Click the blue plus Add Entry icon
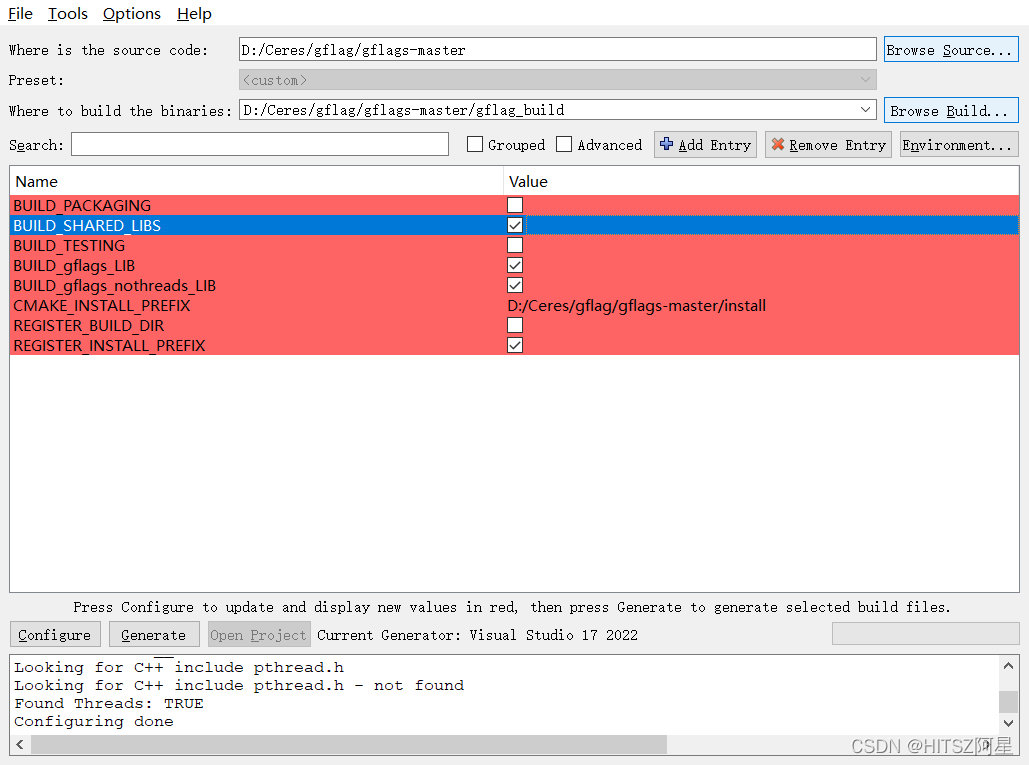 (x=667, y=144)
